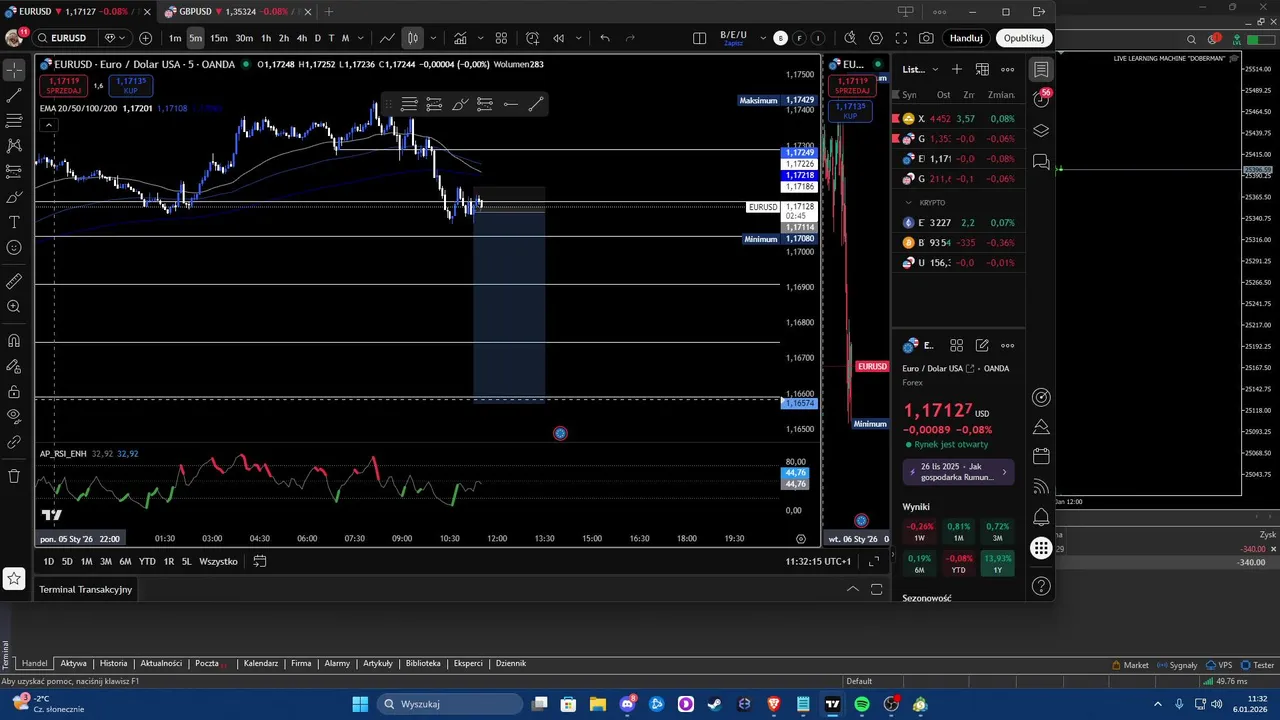Expand the timeframe dropdown arrow after M
The image size is (1280, 720).
coord(360,38)
